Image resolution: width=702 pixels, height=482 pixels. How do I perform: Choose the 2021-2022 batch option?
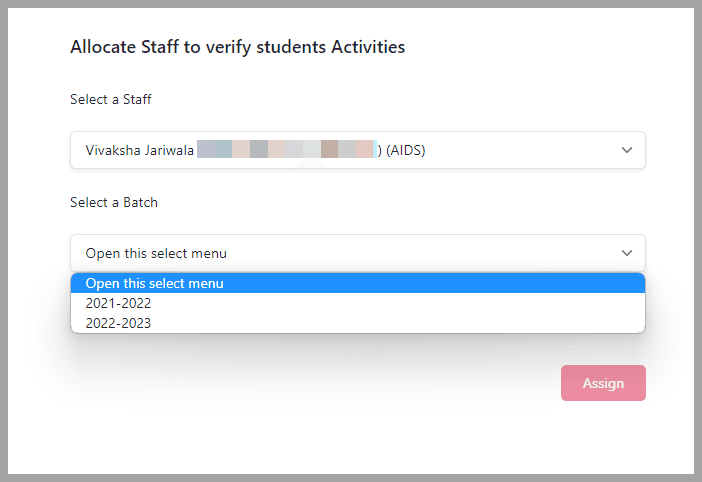click(358, 303)
